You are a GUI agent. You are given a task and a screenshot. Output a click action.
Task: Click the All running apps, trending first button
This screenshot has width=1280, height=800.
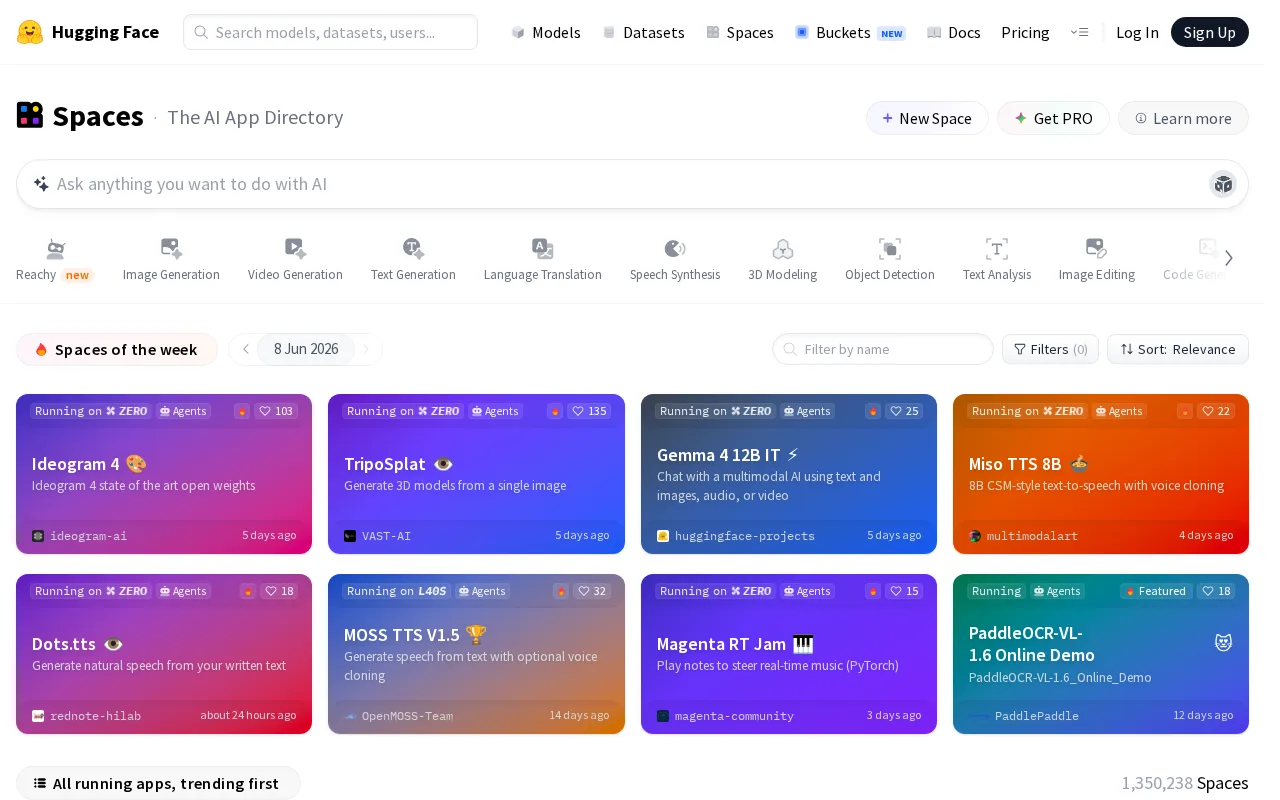158,783
